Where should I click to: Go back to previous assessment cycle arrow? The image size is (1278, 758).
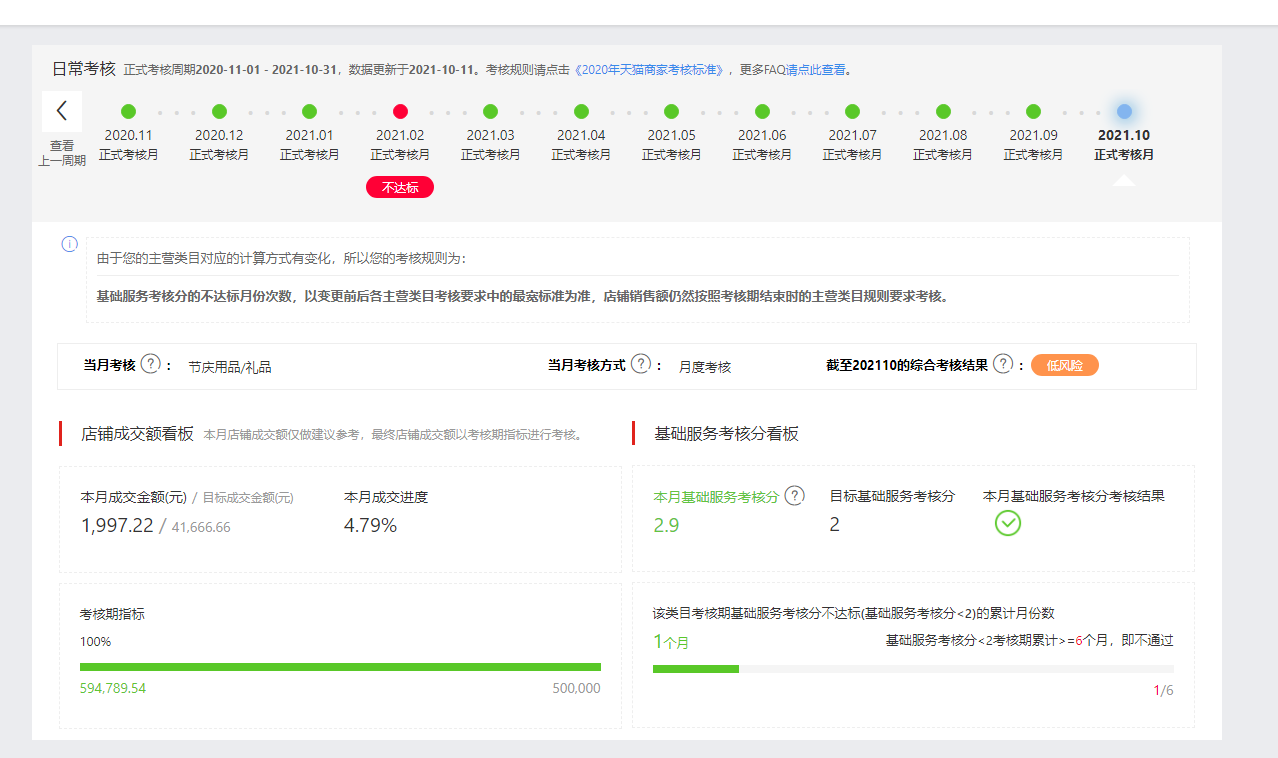(x=62, y=111)
